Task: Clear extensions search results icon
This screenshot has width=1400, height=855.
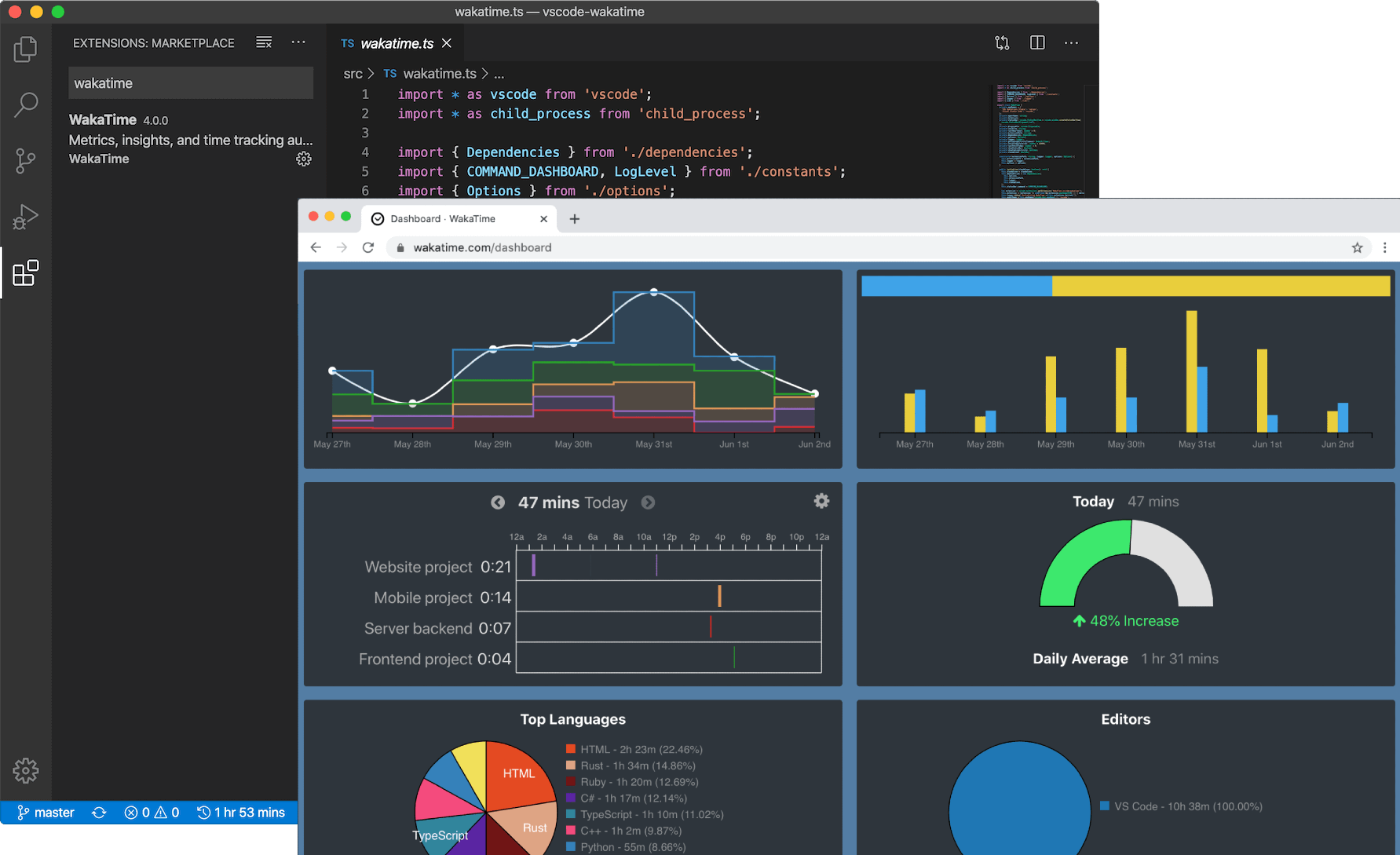Action: pos(264,42)
